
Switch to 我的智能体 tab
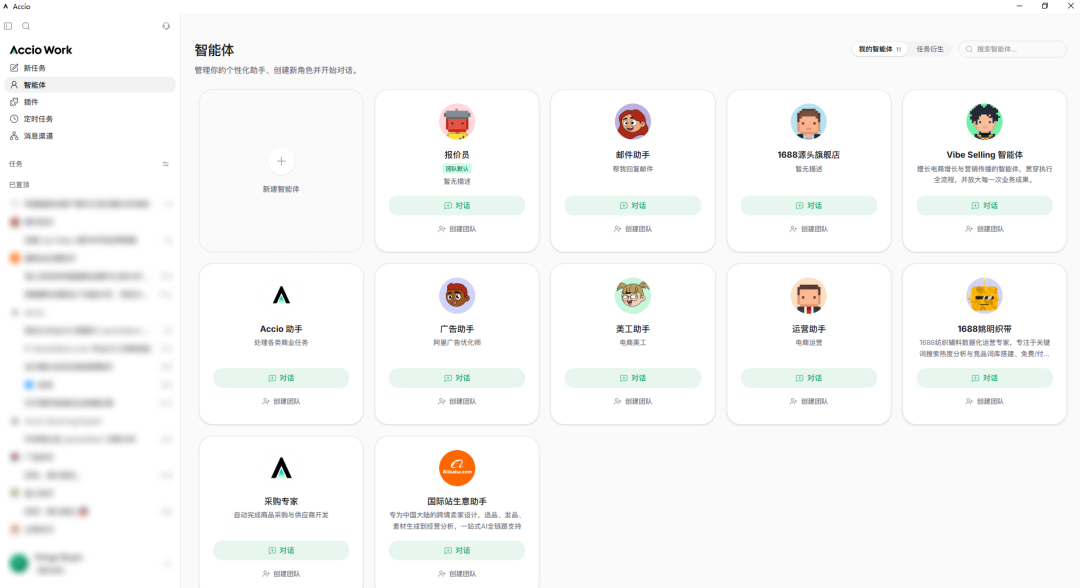point(880,49)
